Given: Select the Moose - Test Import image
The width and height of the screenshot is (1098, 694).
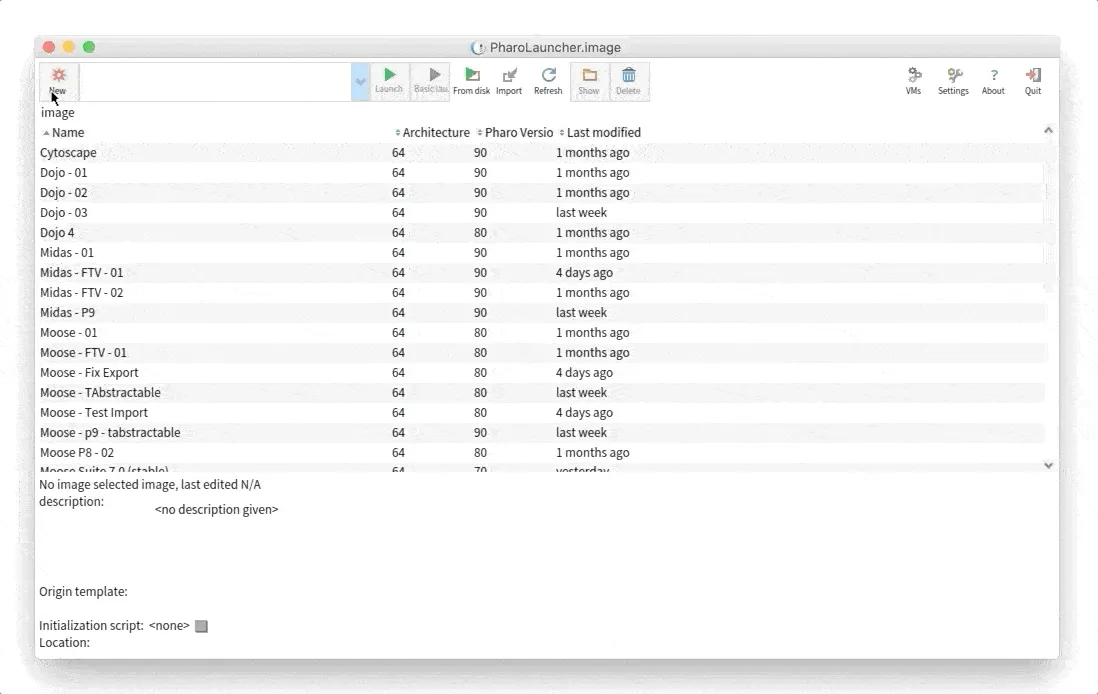Looking at the screenshot, I should point(541,412).
